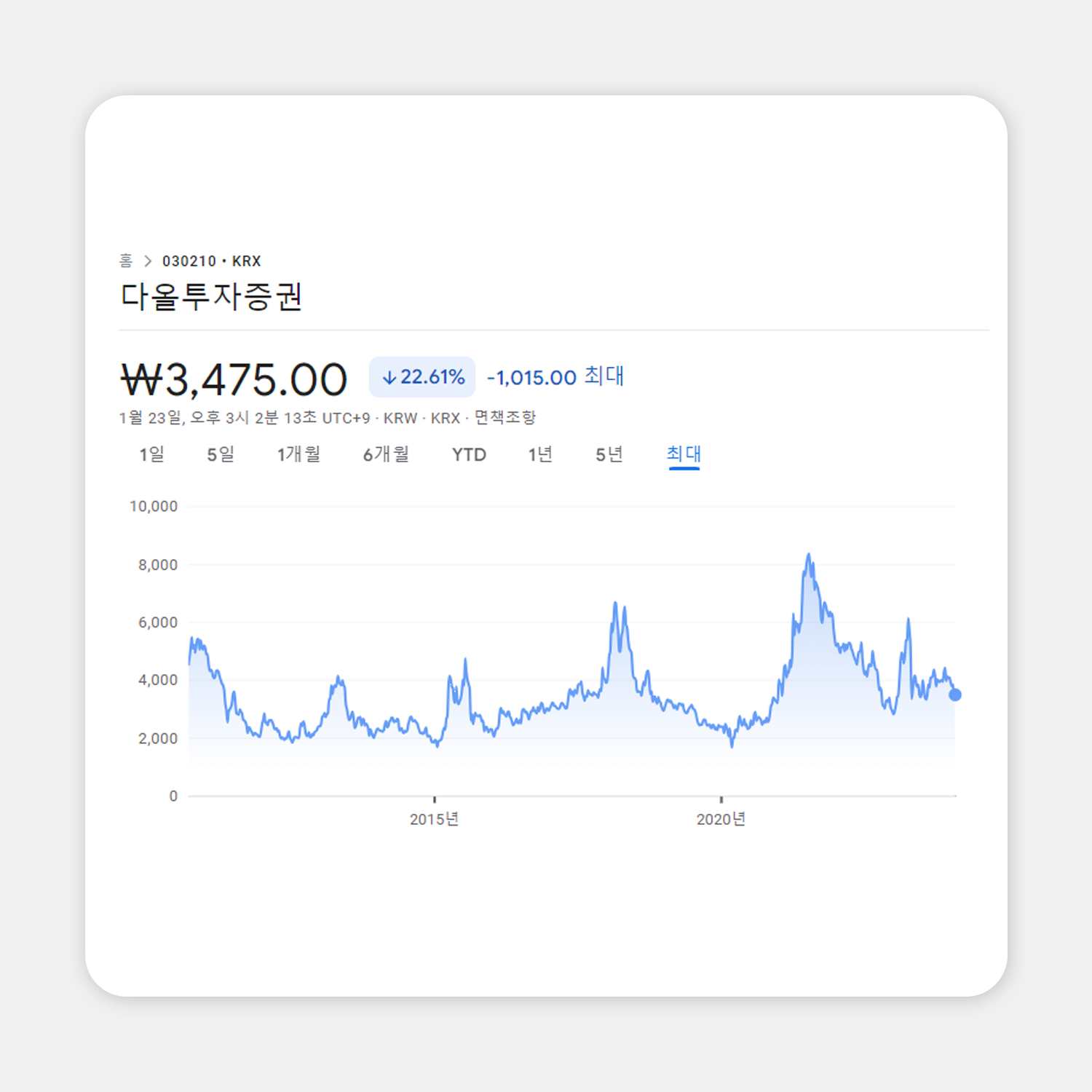Click the down arrow in the percent badge
1092x1092 pixels.
[x=389, y=378]
